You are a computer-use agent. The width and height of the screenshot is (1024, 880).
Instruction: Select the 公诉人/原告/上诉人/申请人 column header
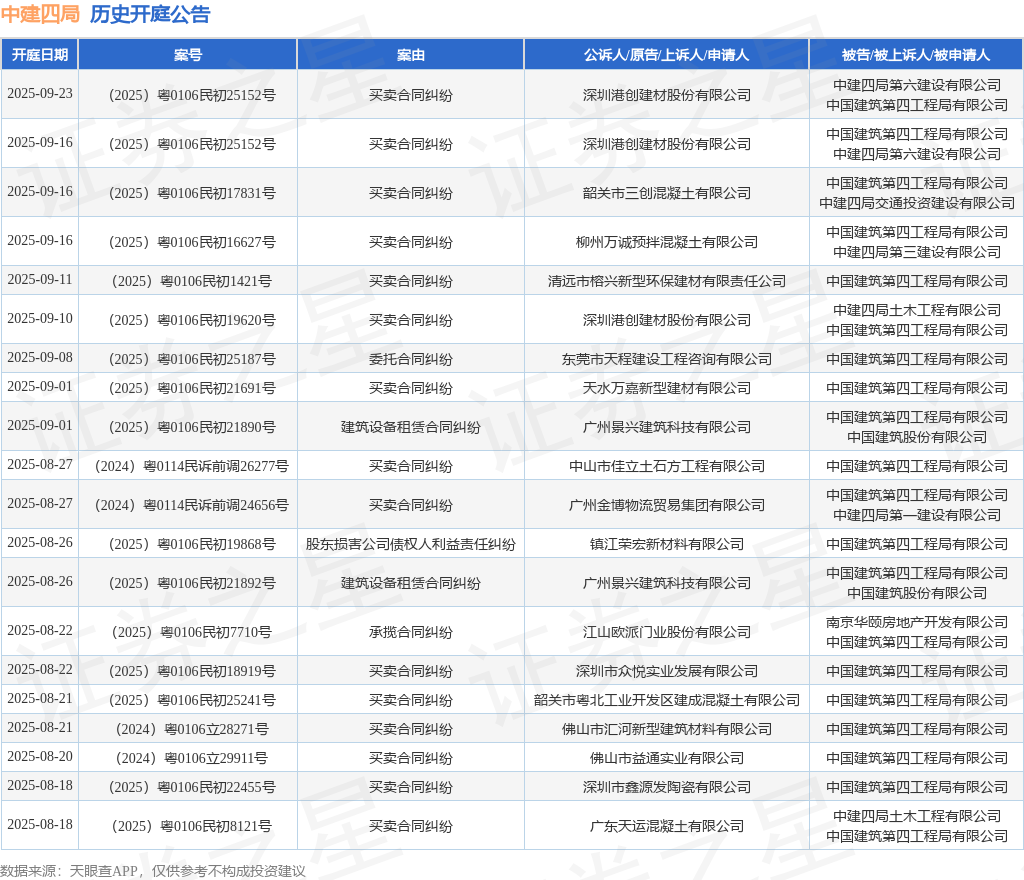[667, 55]
